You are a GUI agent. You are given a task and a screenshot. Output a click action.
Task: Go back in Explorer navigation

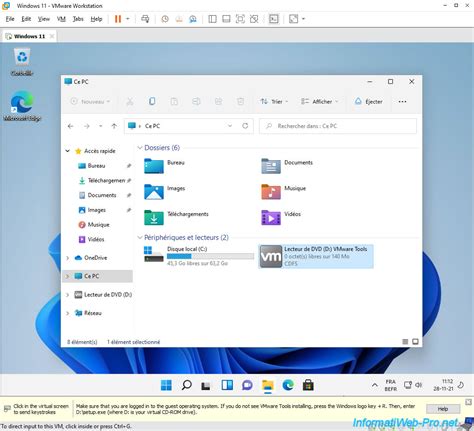(x=70, y=126)
